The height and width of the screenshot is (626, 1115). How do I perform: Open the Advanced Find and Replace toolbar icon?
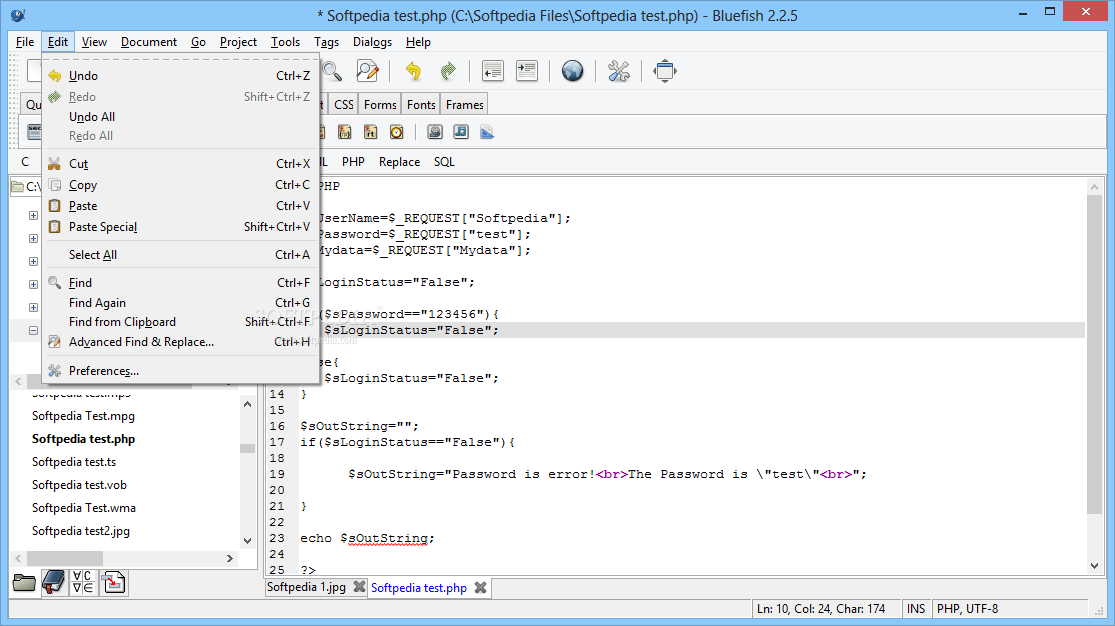[368, 71]
